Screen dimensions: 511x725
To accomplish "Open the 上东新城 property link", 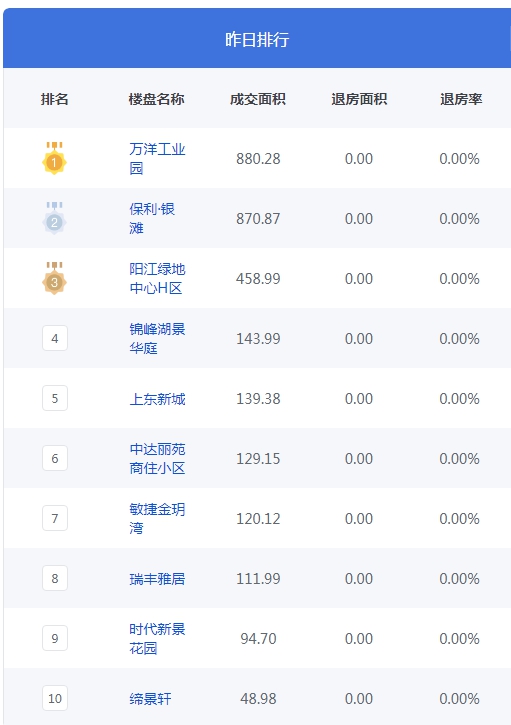I will (x=157, y=399).
